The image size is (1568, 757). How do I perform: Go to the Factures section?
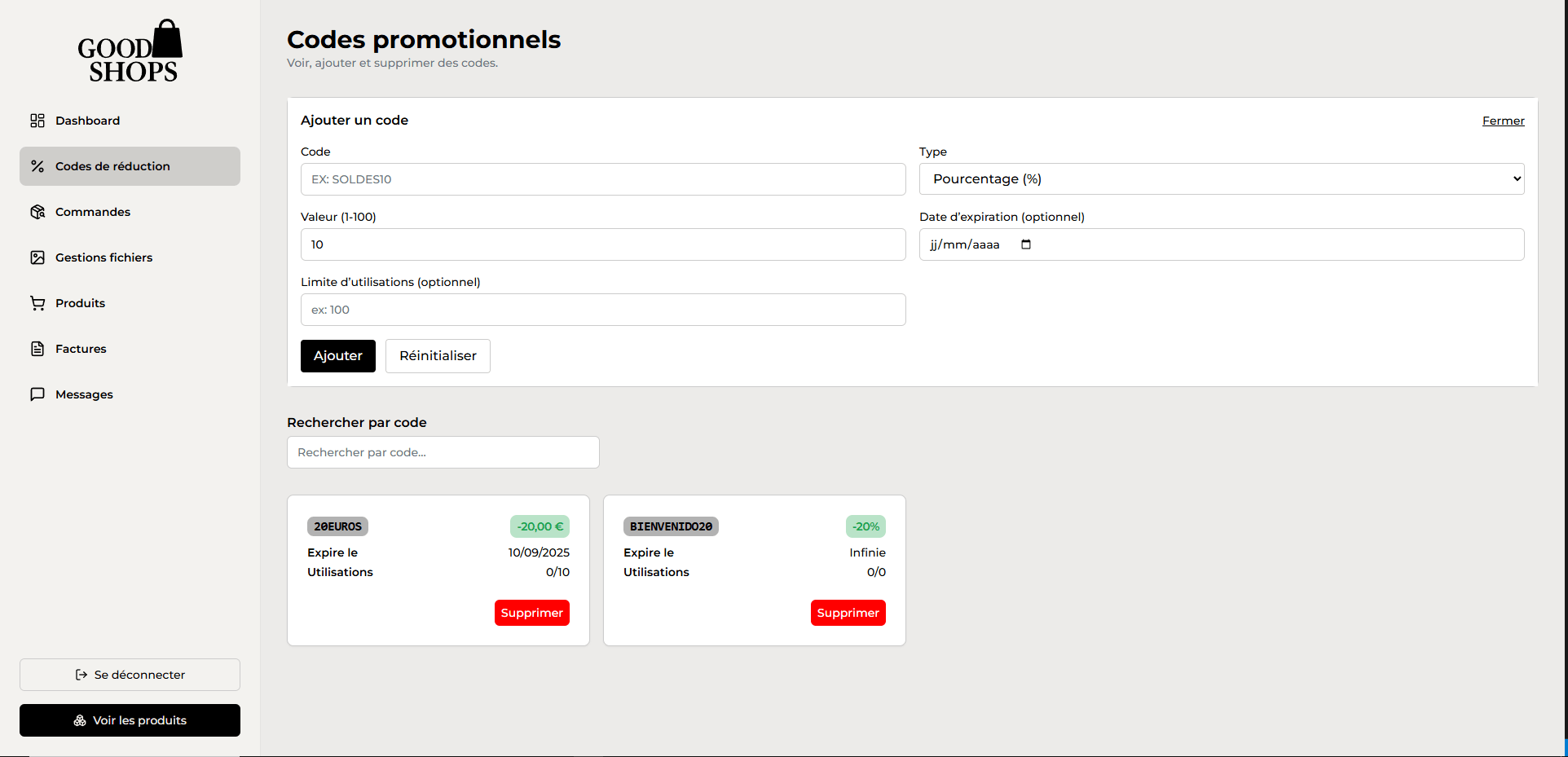pyautogui.click(x=81, y=349)
